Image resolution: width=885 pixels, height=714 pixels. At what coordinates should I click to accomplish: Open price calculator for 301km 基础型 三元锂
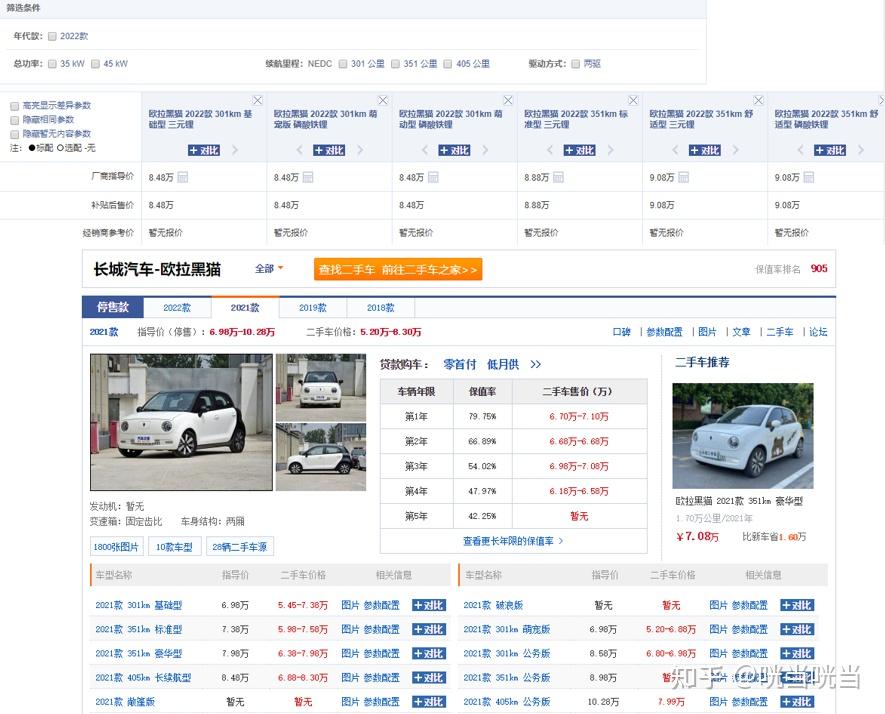[x=182, y=178]
